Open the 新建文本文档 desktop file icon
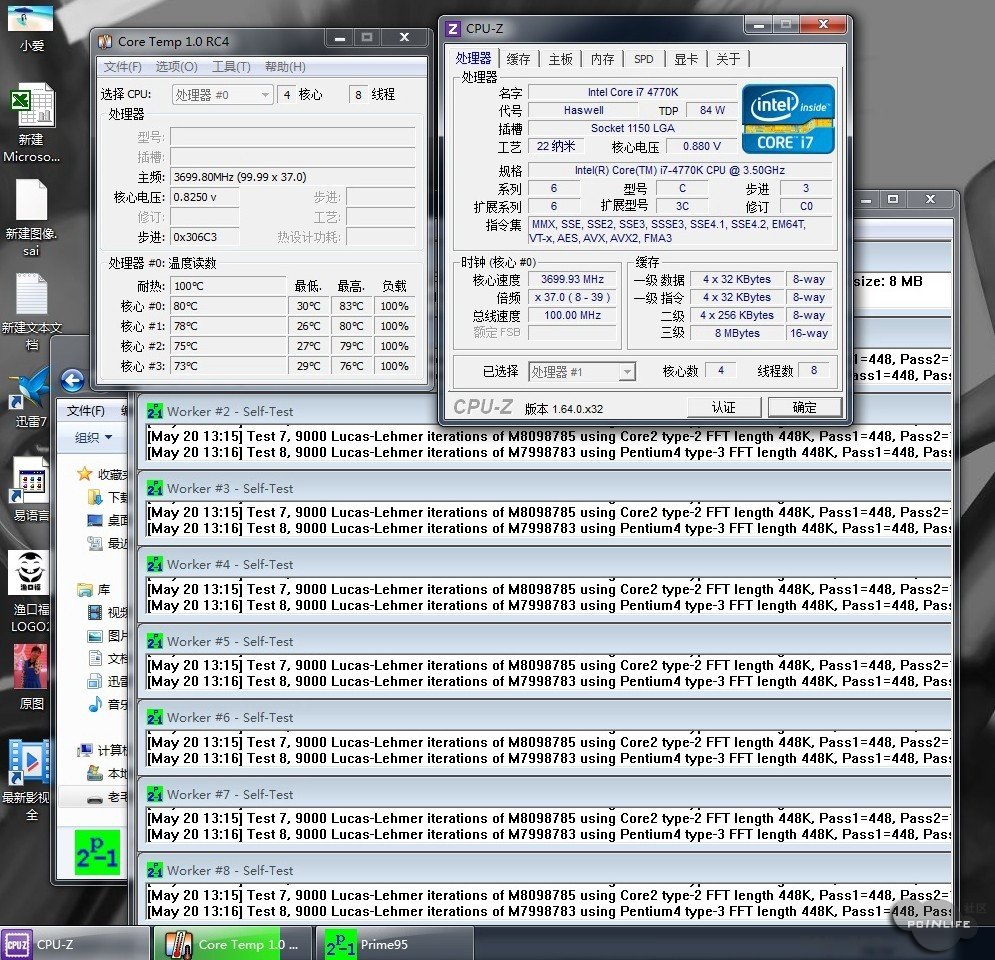Image resolution: width=995 pixels, height=960 pixels. [x=31, y=312]
